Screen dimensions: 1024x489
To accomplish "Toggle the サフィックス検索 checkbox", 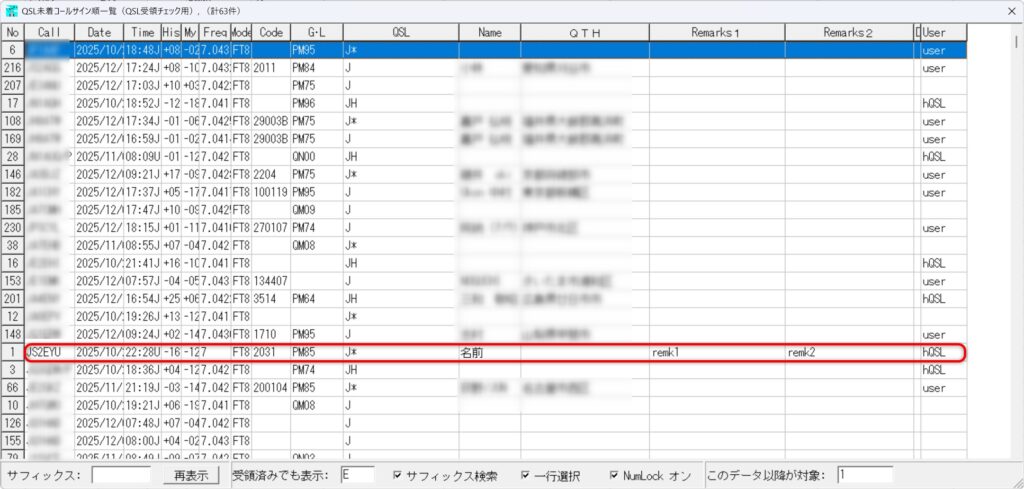I will (399, 475).
